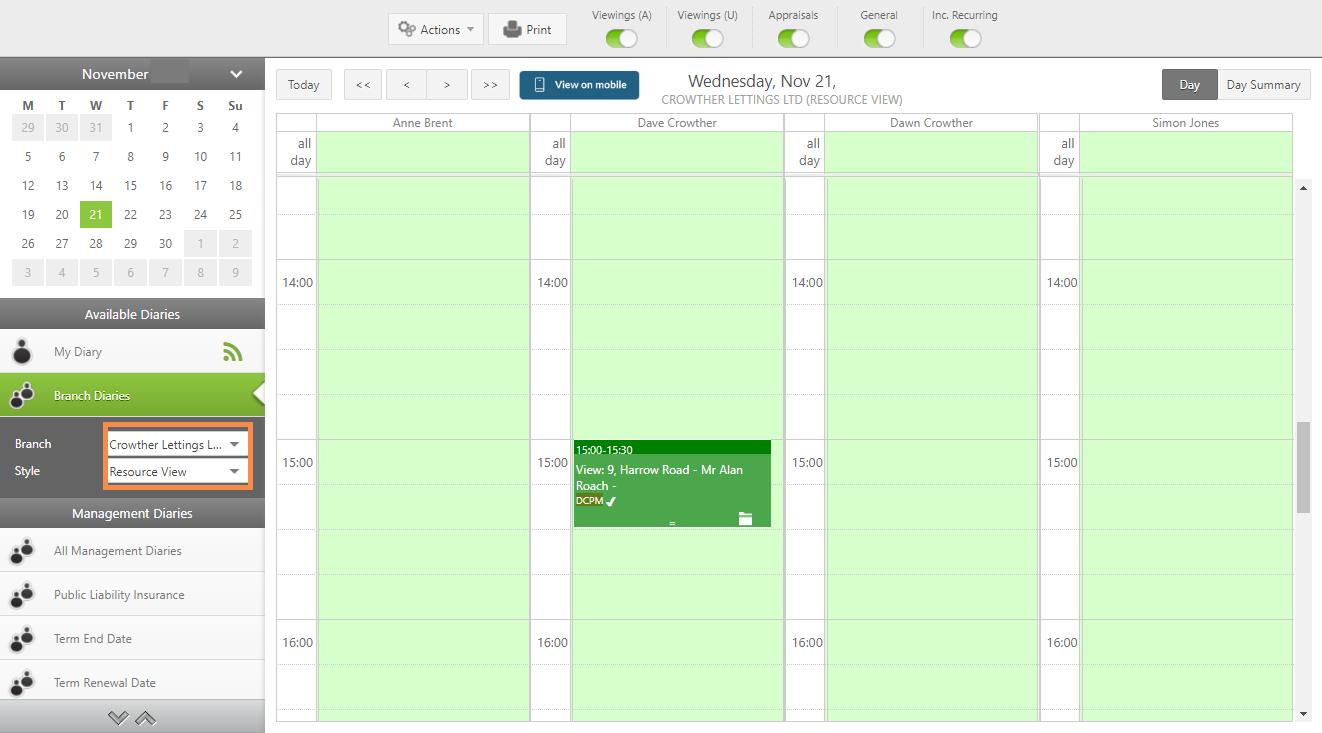
Task: Go to previous day with < button
Action: click(406, 85)
